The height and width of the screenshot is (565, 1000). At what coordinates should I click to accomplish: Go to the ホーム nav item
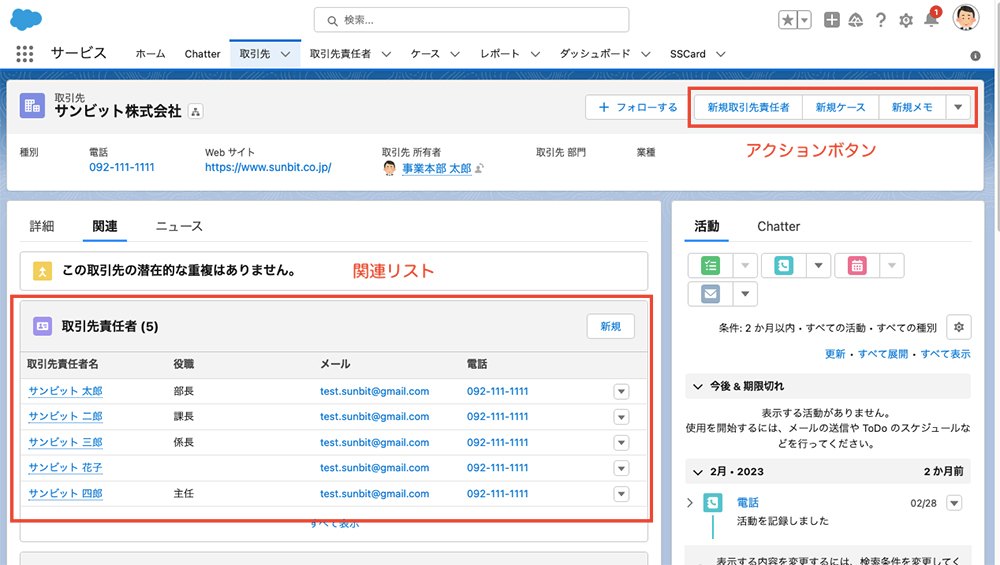click(x=151, y=54)
